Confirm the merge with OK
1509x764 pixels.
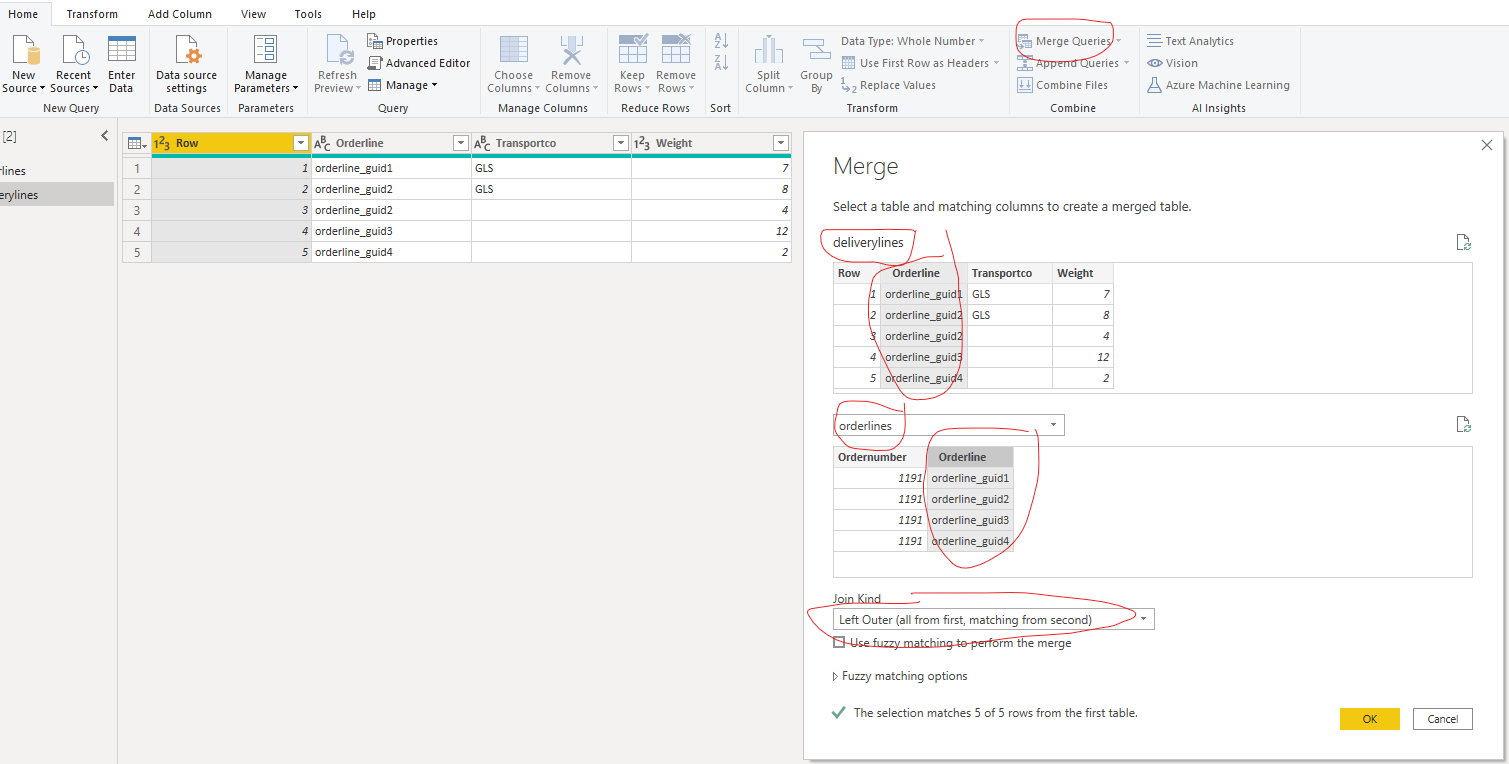[x=1369, y=719]
